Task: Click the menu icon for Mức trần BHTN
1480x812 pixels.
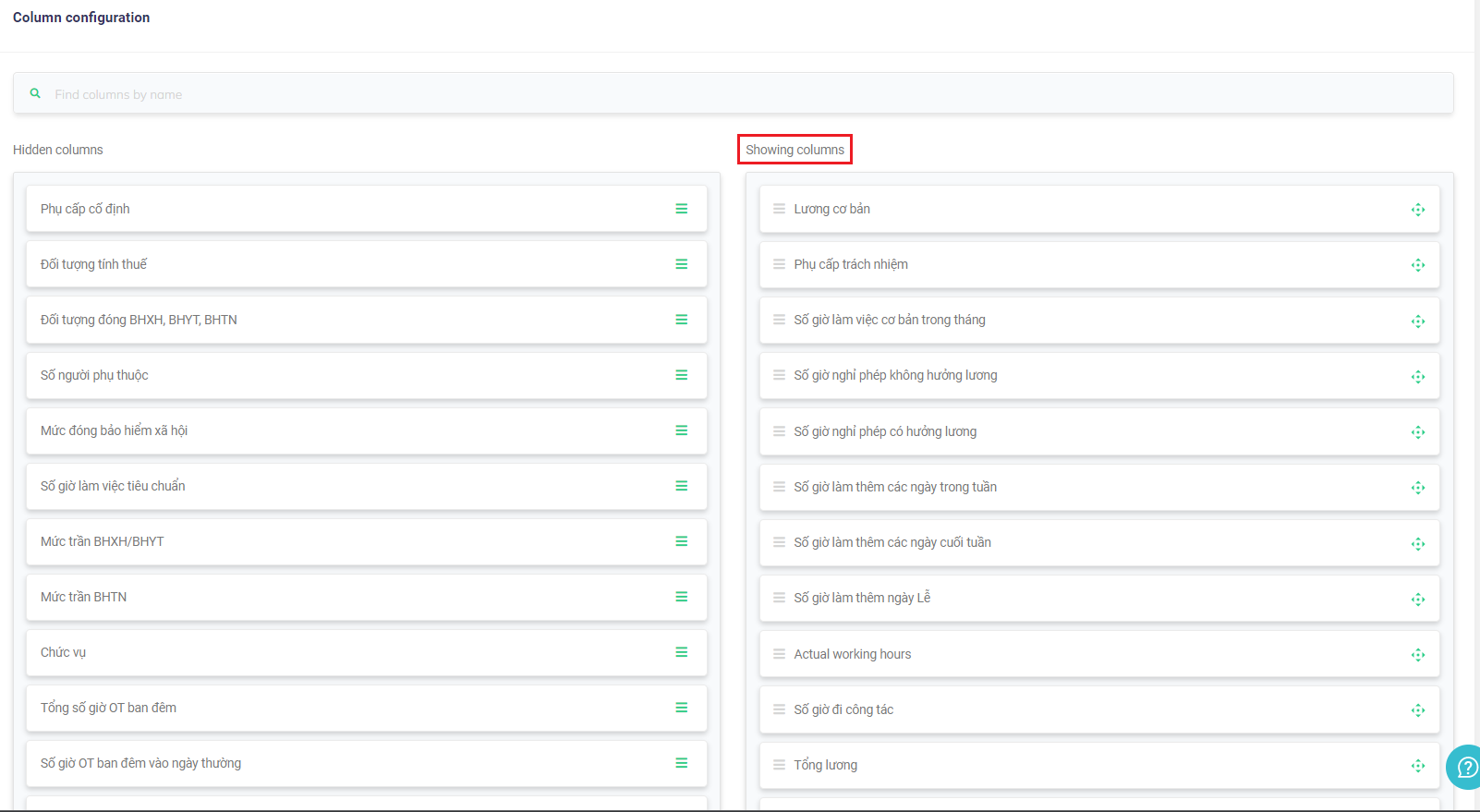Action: [681, 597]
